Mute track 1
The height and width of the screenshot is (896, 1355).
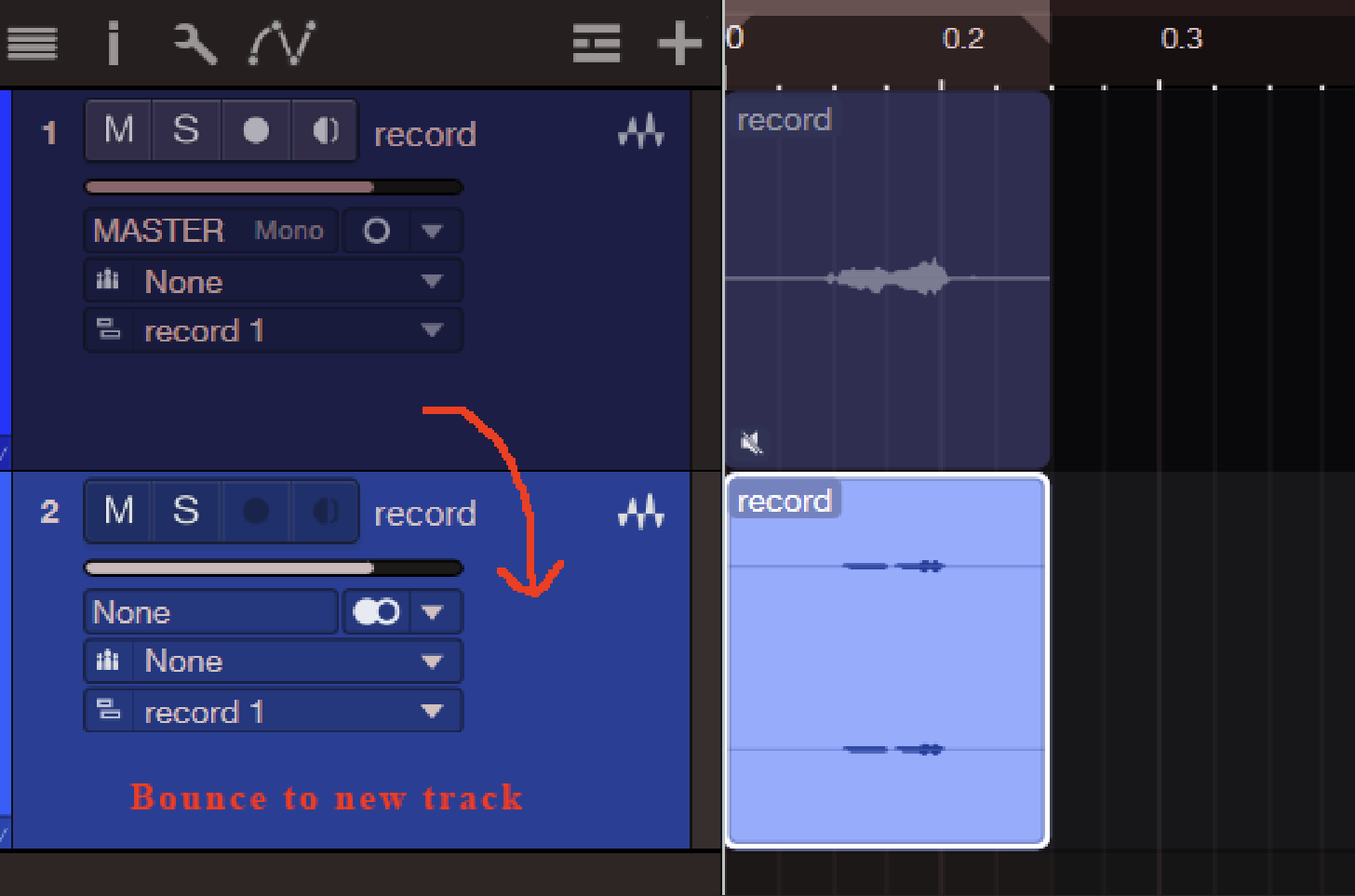(x=119, y=130)
